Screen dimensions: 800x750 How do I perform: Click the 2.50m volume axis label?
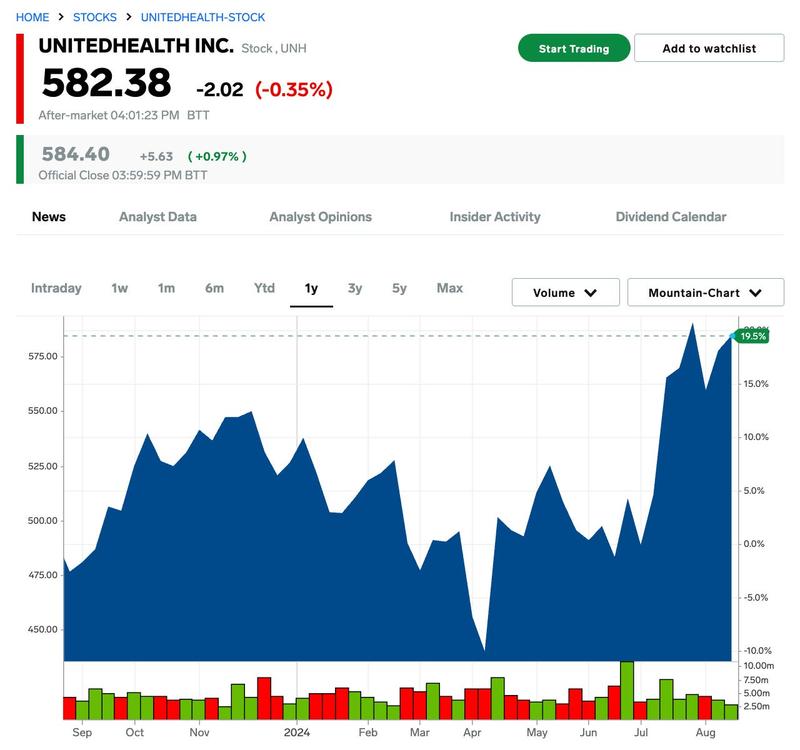(x=757, y=706)
